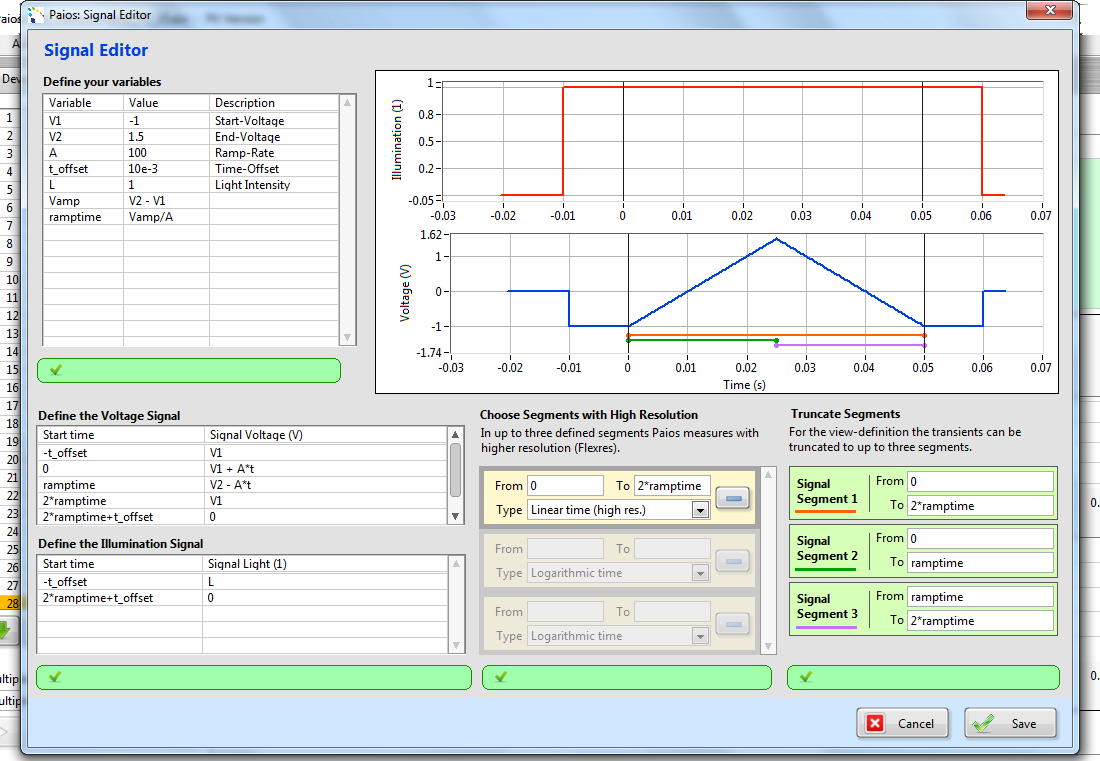The image size is (1100, 761).
Task: Select 'Ramp-Rate' description cell
Action: [x=274, y=153]
